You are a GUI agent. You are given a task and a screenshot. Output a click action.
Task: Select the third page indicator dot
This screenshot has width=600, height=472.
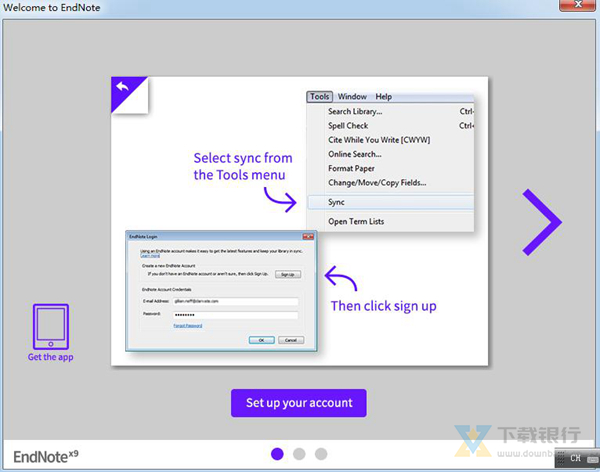[x=321, y=454]
